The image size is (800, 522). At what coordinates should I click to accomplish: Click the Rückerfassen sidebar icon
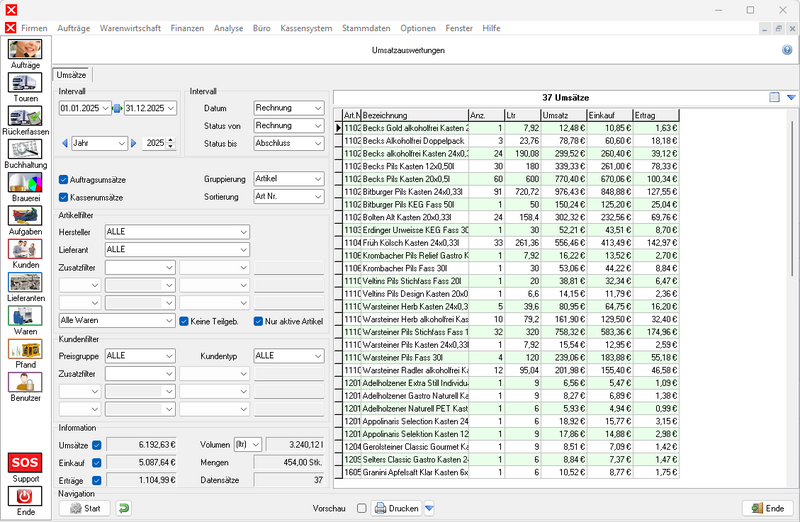click(25, 117)
